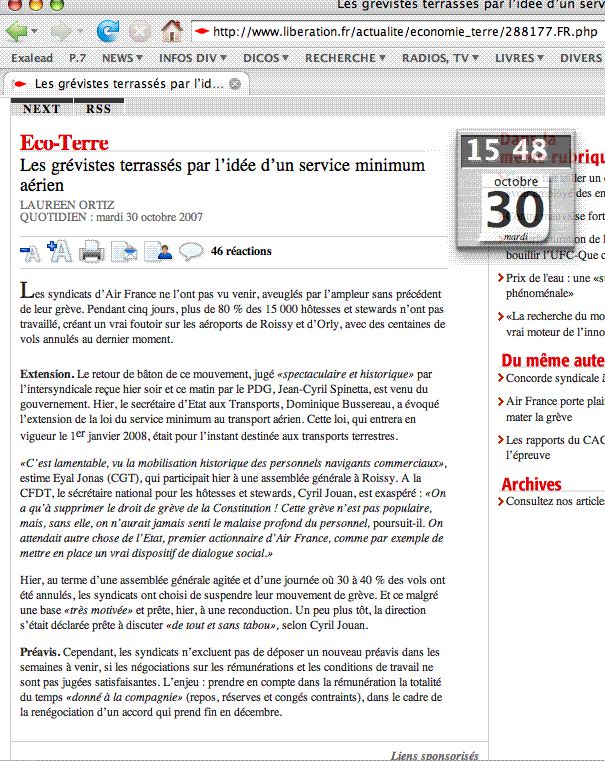Expand the RECHERCHE bookmarks folder

tap(345, 58)
